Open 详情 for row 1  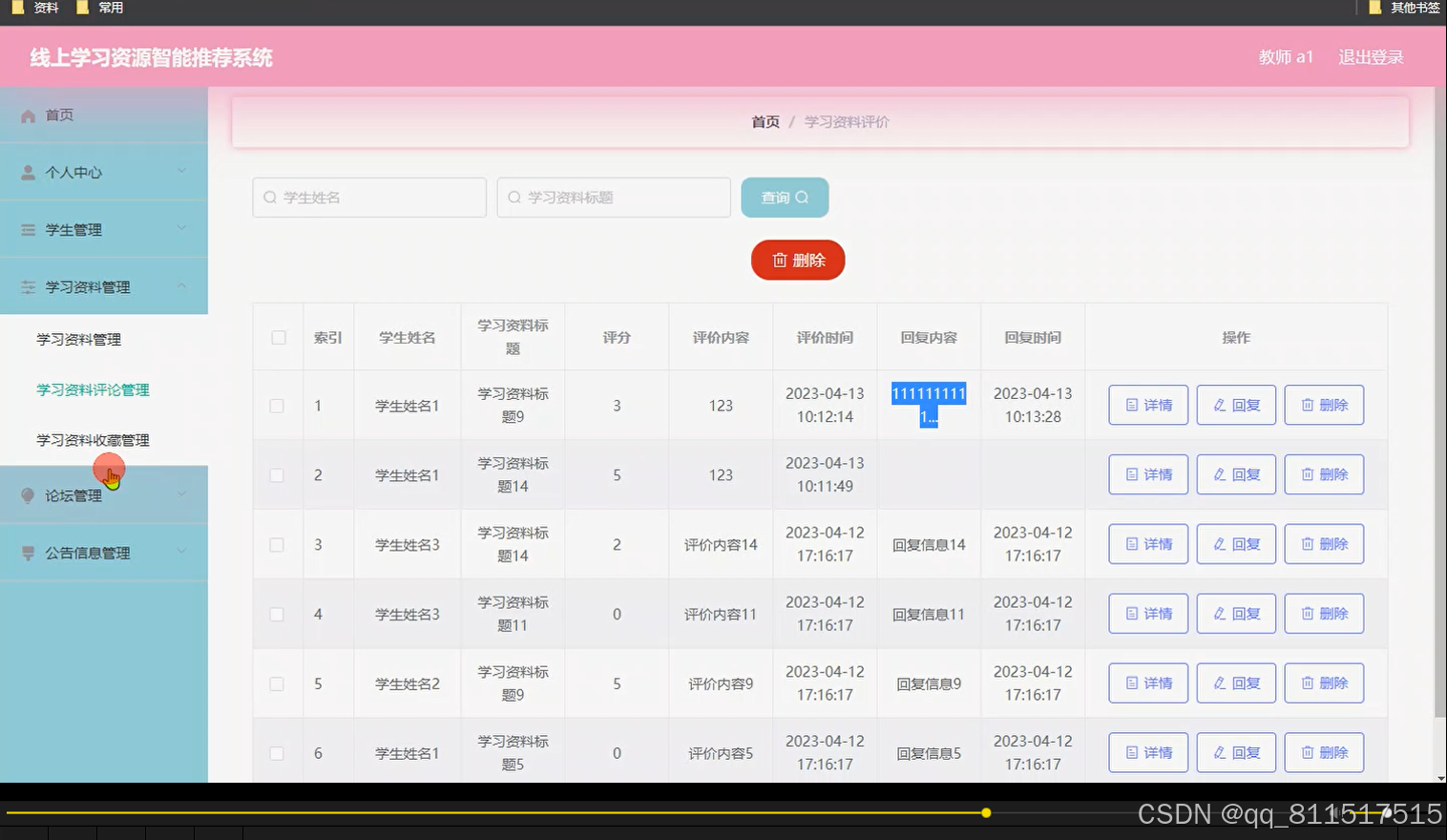[x=1148, y=405]
